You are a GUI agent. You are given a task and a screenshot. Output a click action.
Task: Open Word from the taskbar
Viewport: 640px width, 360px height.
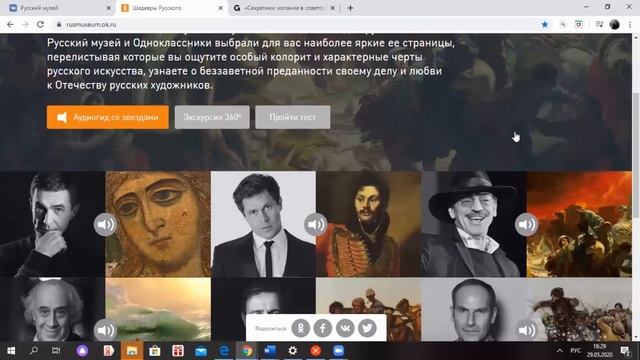(x=270, y=351)
